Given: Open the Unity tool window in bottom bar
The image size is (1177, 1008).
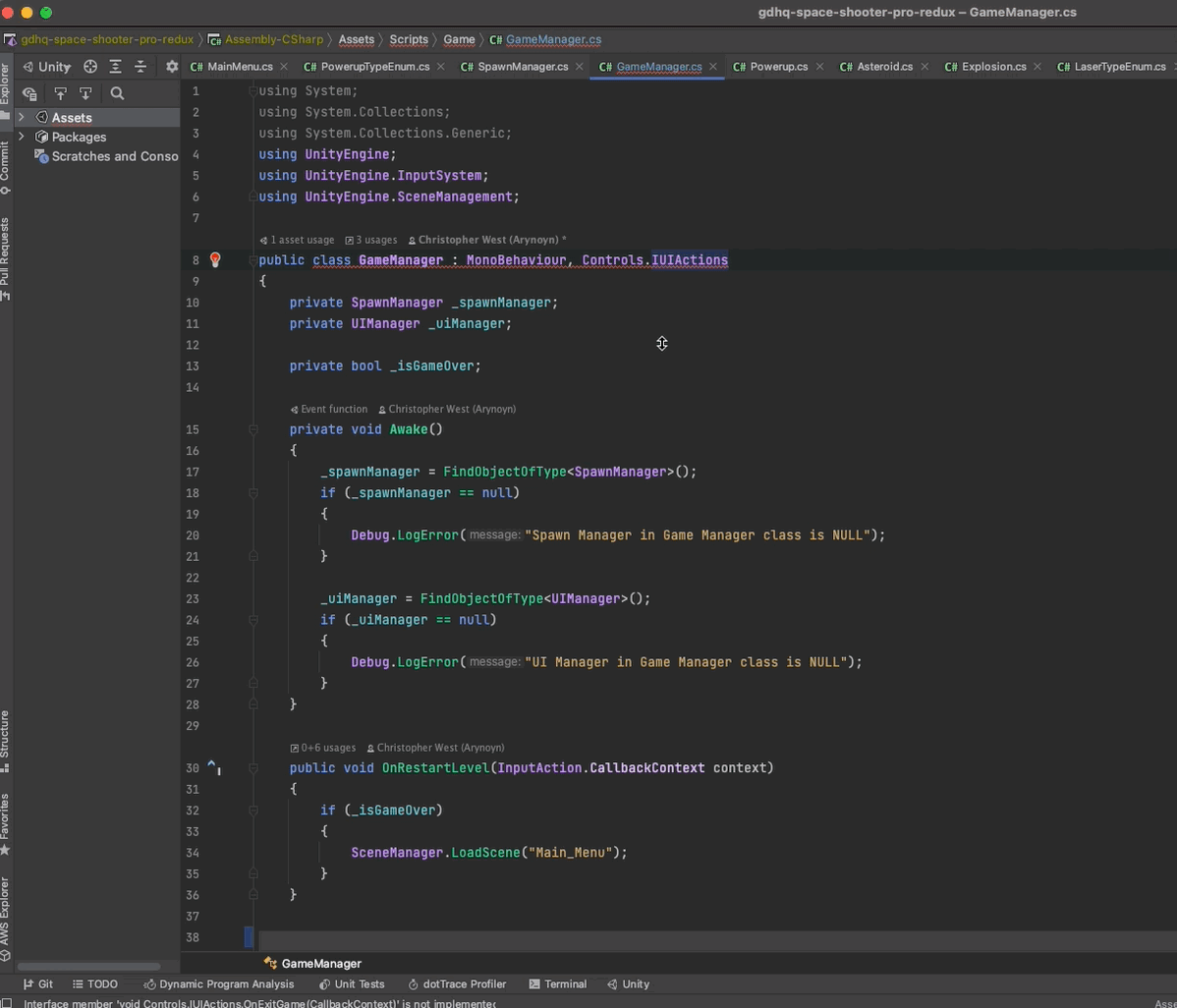Looking at the screenshot, I should coord(628,984).
